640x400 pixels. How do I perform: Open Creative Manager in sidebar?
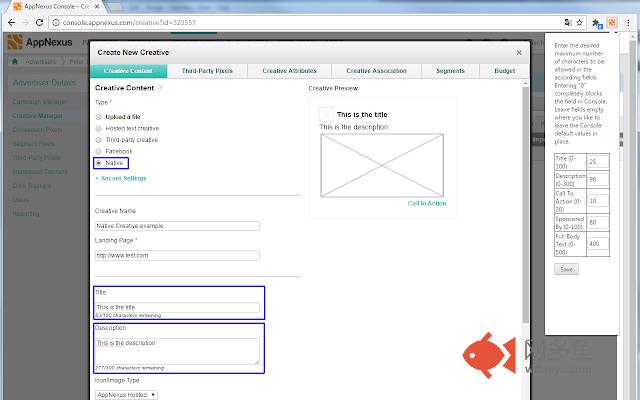[x=38, y=116]
